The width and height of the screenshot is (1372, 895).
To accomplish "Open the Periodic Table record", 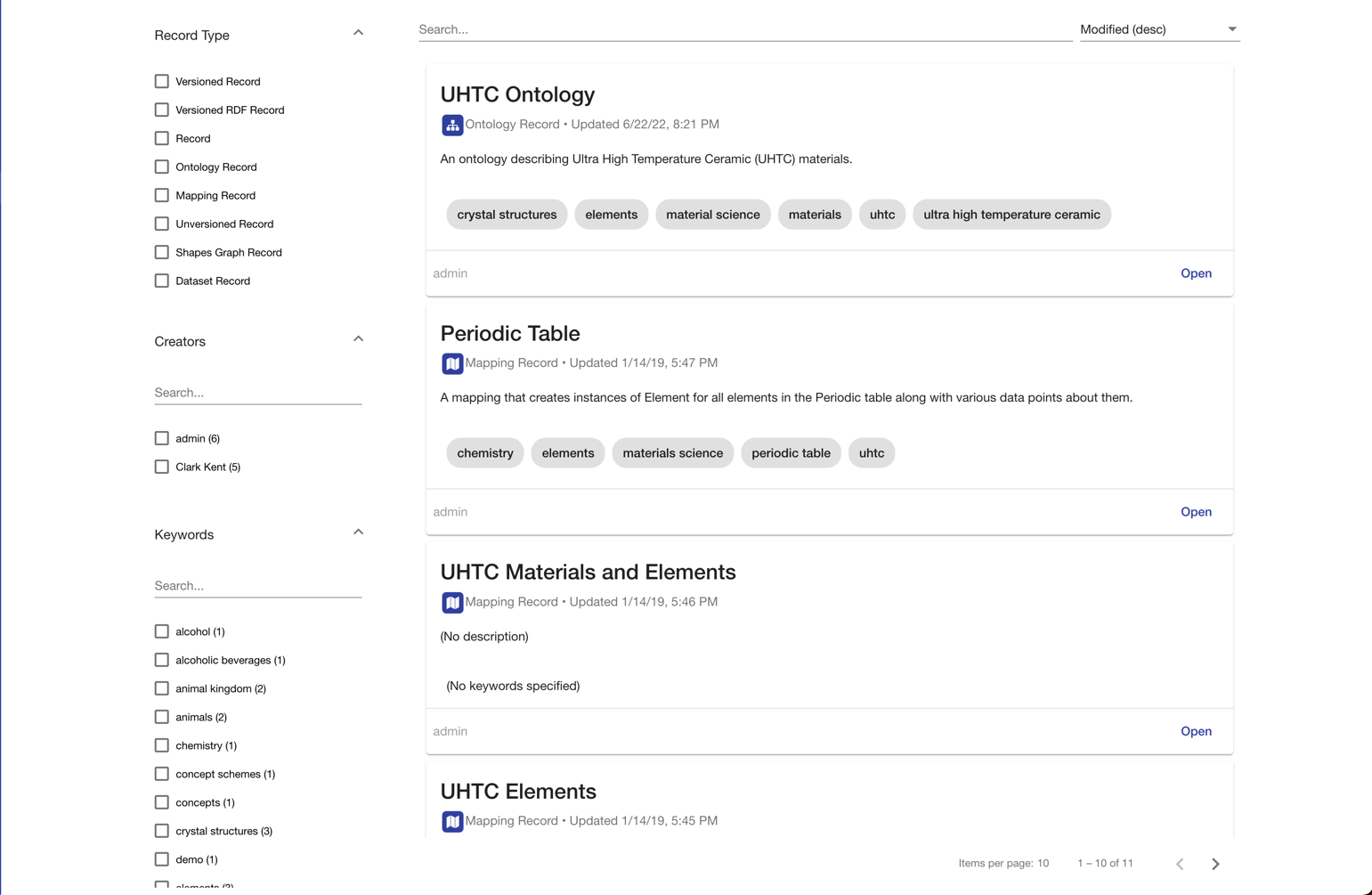I will [1196, 511].
